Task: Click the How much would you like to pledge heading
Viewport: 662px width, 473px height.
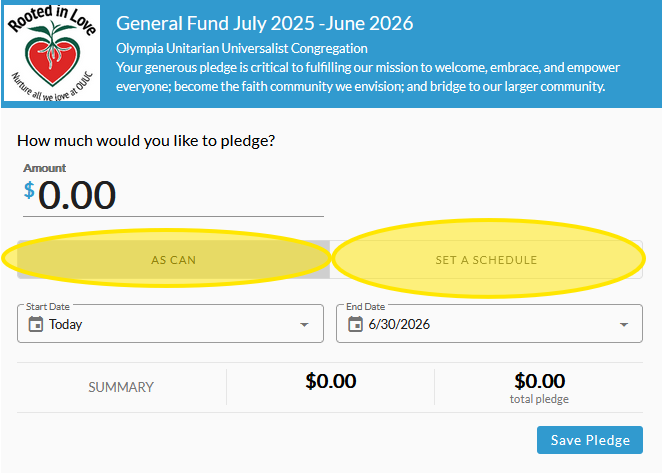Action: [x=146, y=141]
